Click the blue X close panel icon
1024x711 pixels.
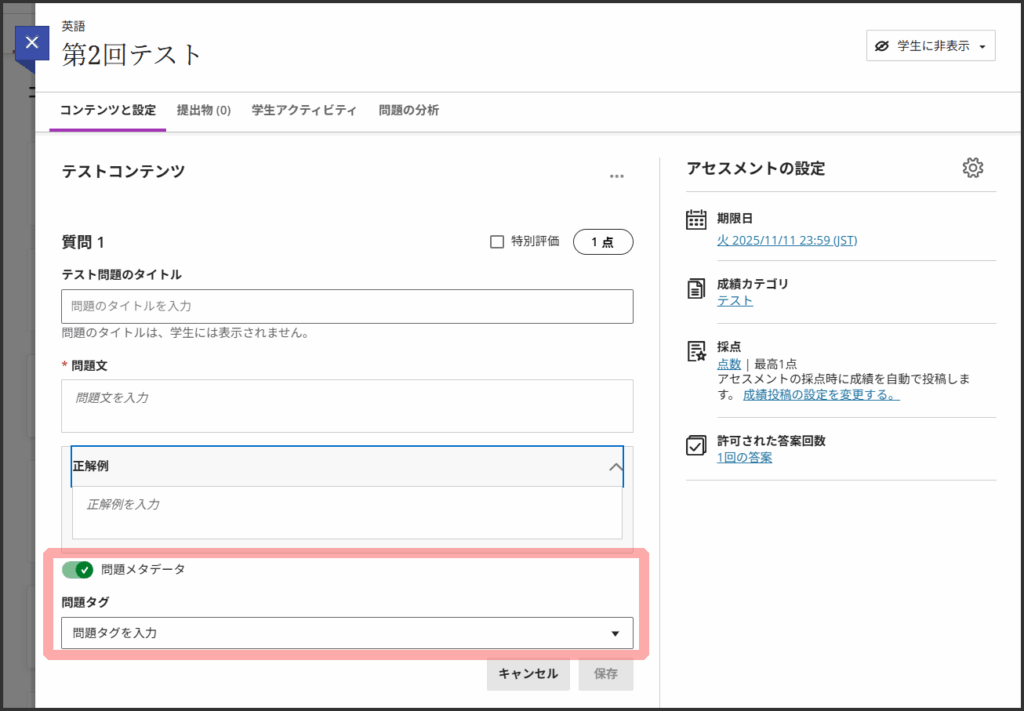click(x=32, y=43)
